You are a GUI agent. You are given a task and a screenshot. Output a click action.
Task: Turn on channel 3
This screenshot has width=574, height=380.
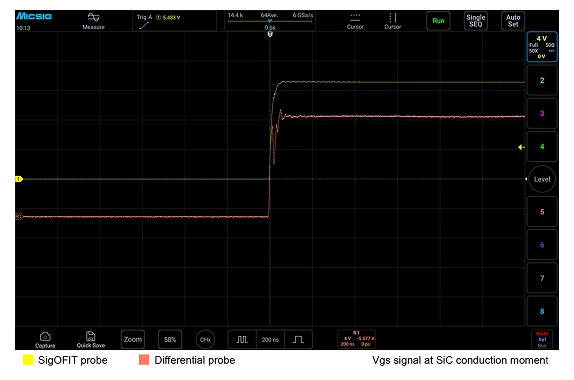542,113
